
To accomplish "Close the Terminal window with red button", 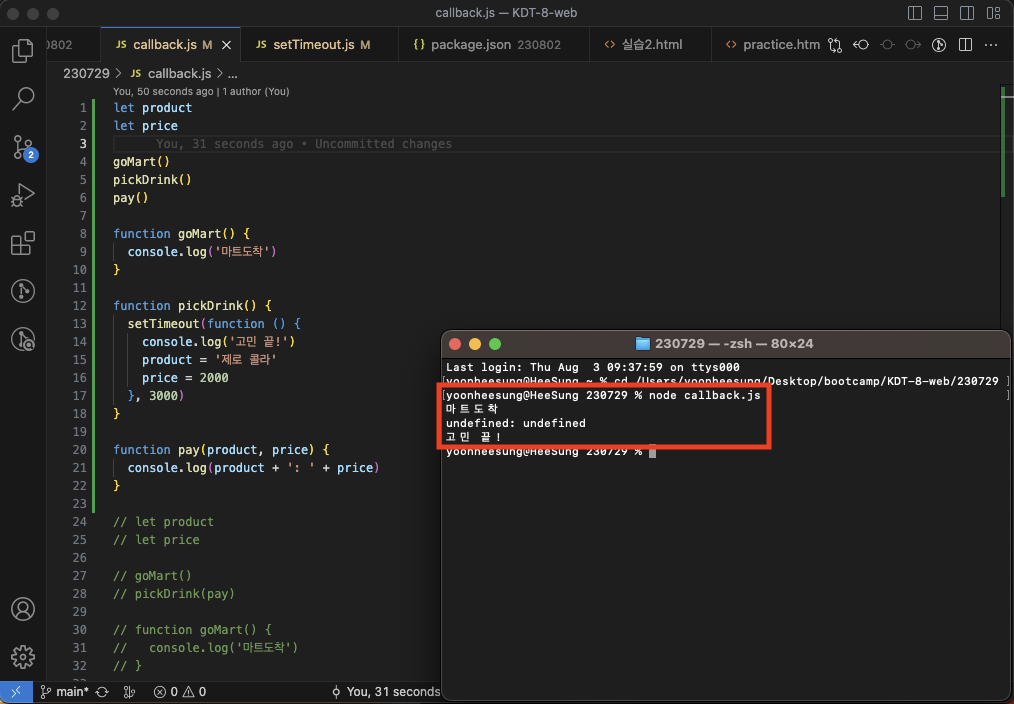I will point(455,344).
